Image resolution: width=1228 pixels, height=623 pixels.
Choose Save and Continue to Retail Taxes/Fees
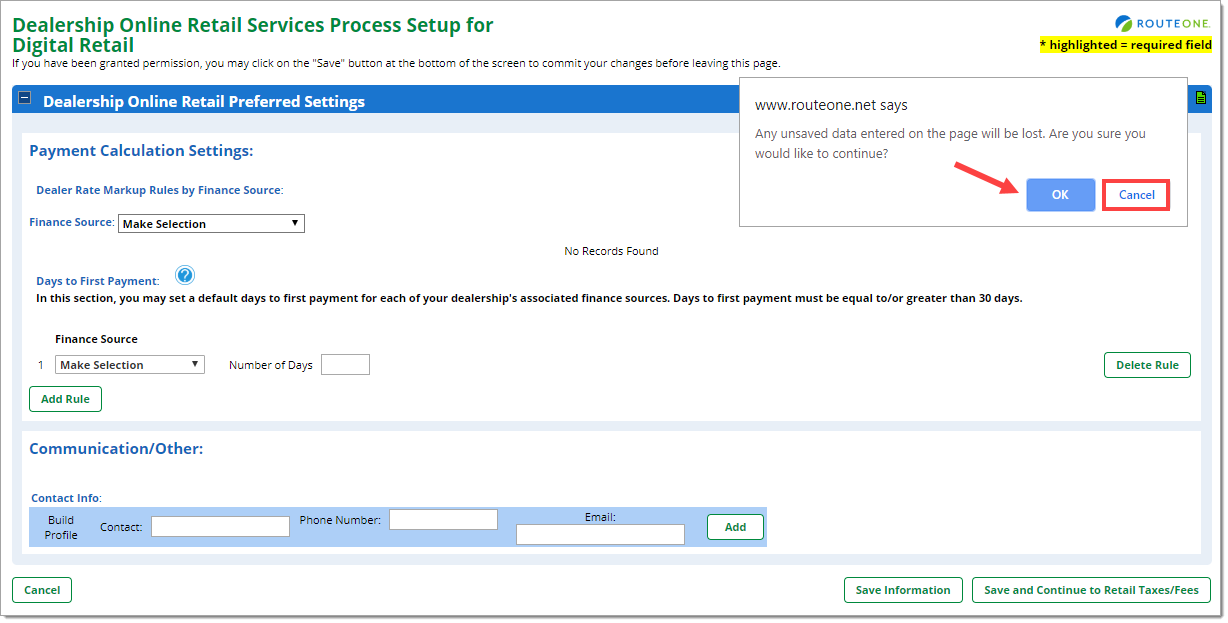pos(1091,590)
